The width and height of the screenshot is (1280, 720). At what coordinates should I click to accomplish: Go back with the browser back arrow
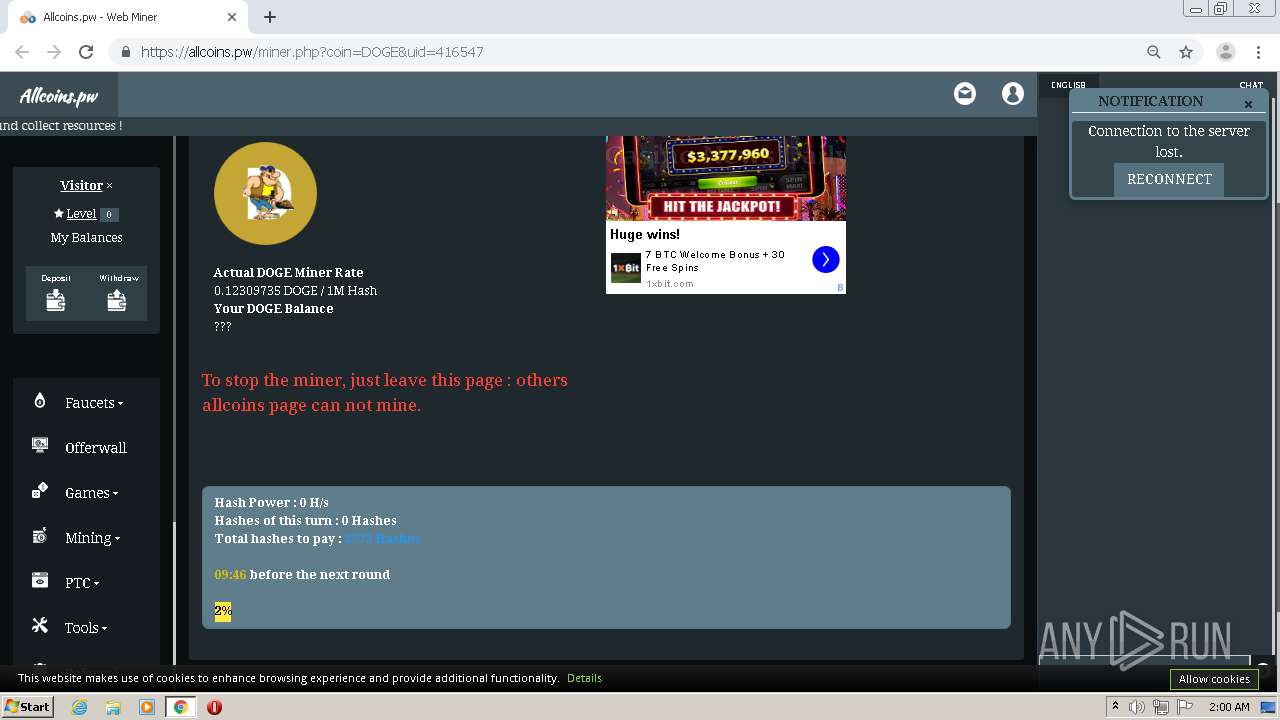(22, 52)
